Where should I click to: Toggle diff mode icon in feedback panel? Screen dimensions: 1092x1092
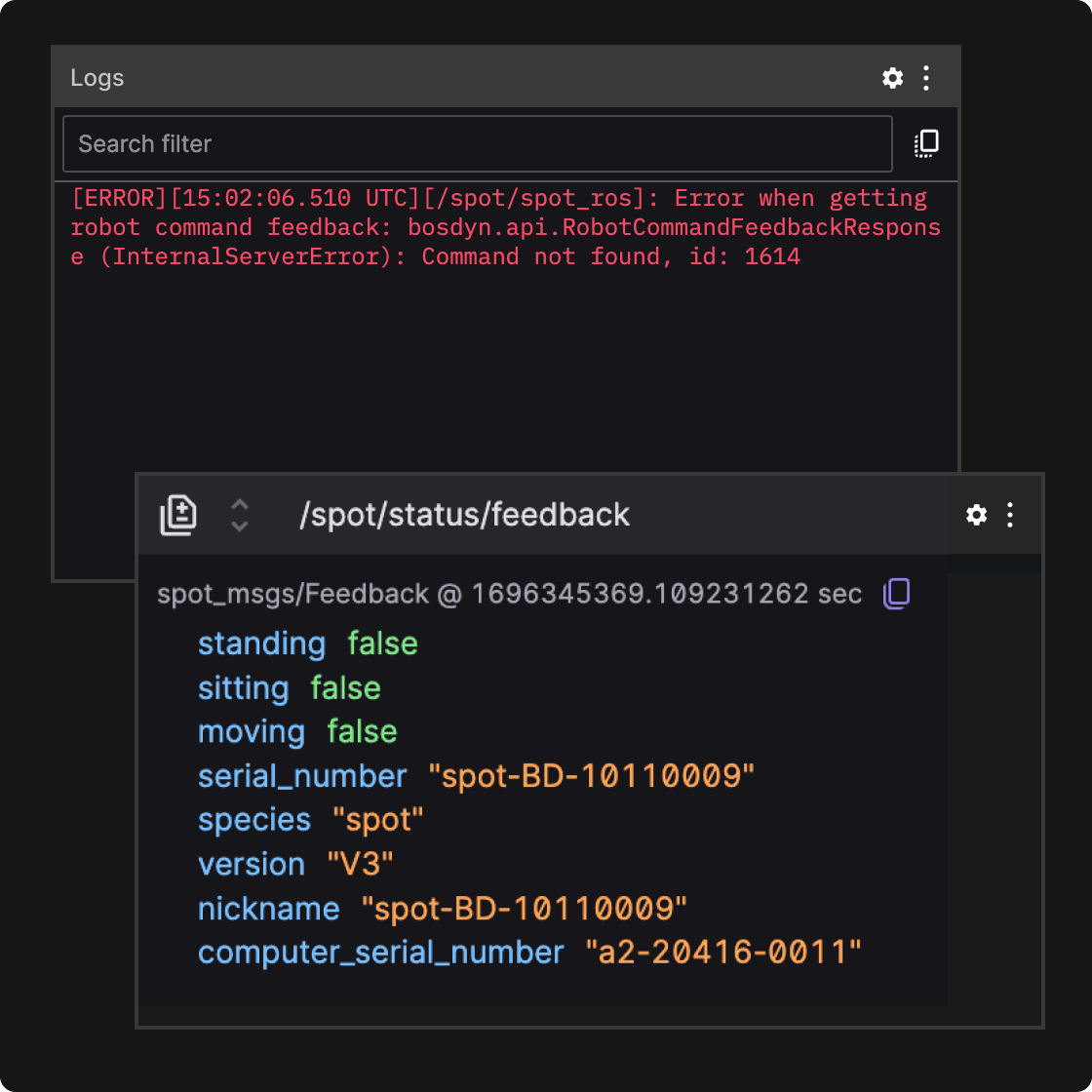178,515
